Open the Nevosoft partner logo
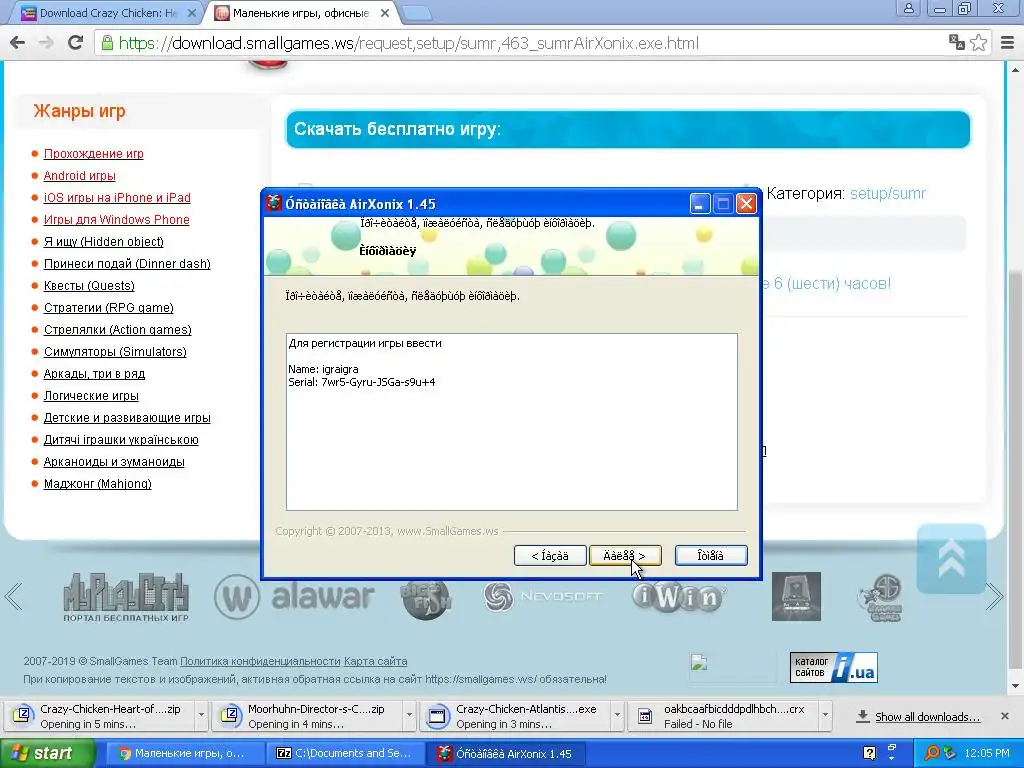 point(543,596)
